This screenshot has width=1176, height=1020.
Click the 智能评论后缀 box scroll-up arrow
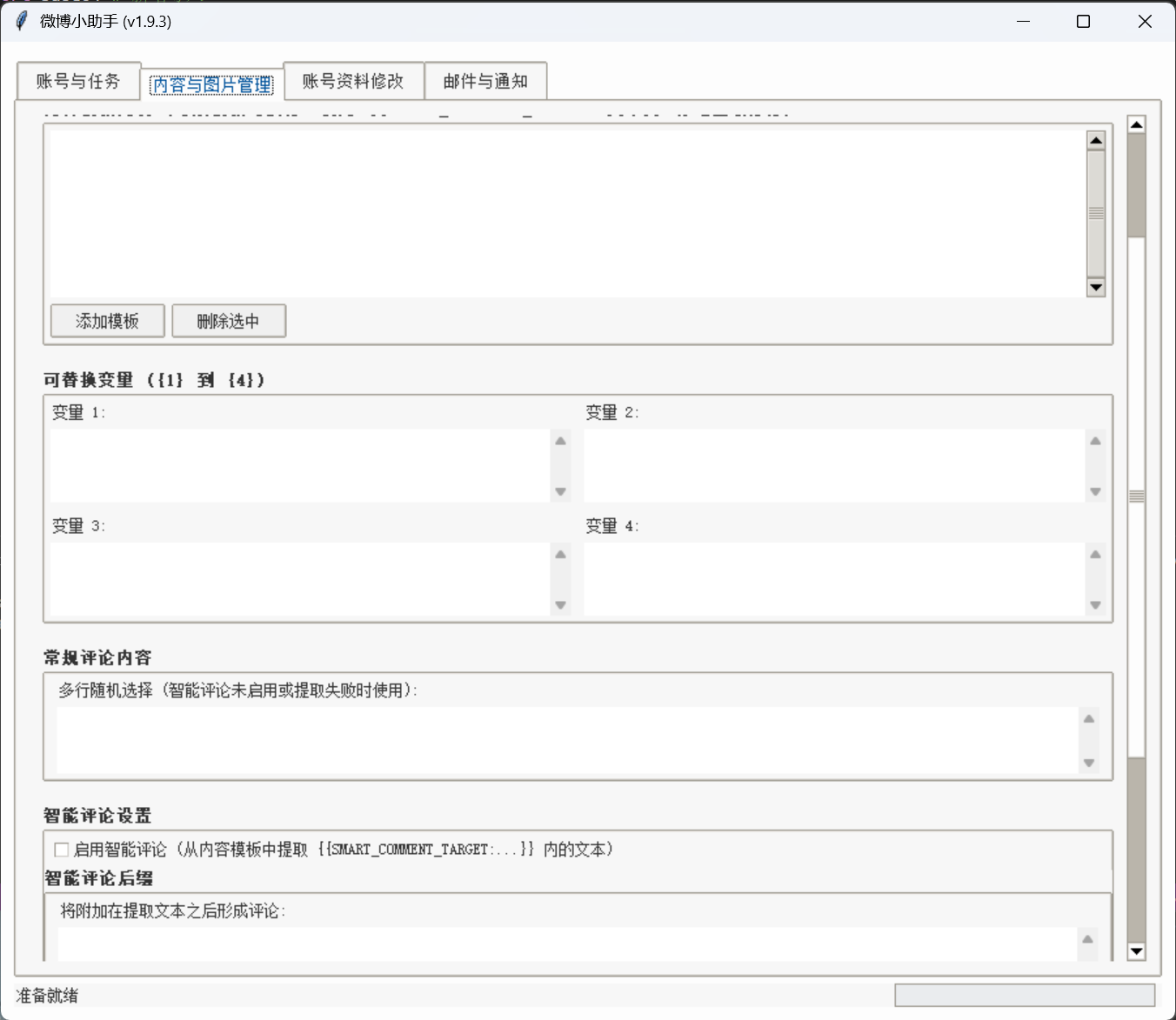(1087, 939)
